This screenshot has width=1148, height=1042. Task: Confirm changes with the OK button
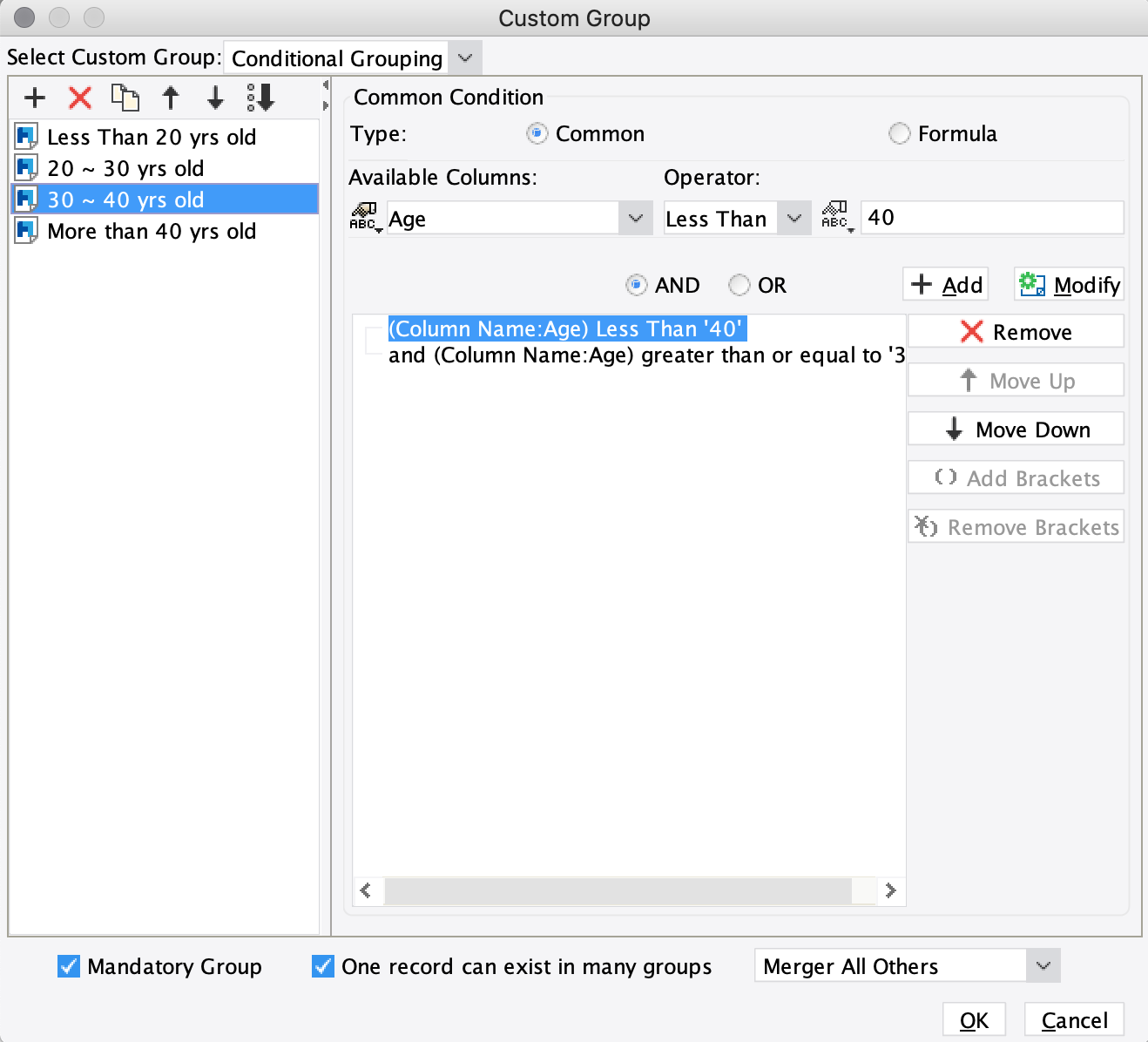pyautogui.click(x=974, y=1019)
